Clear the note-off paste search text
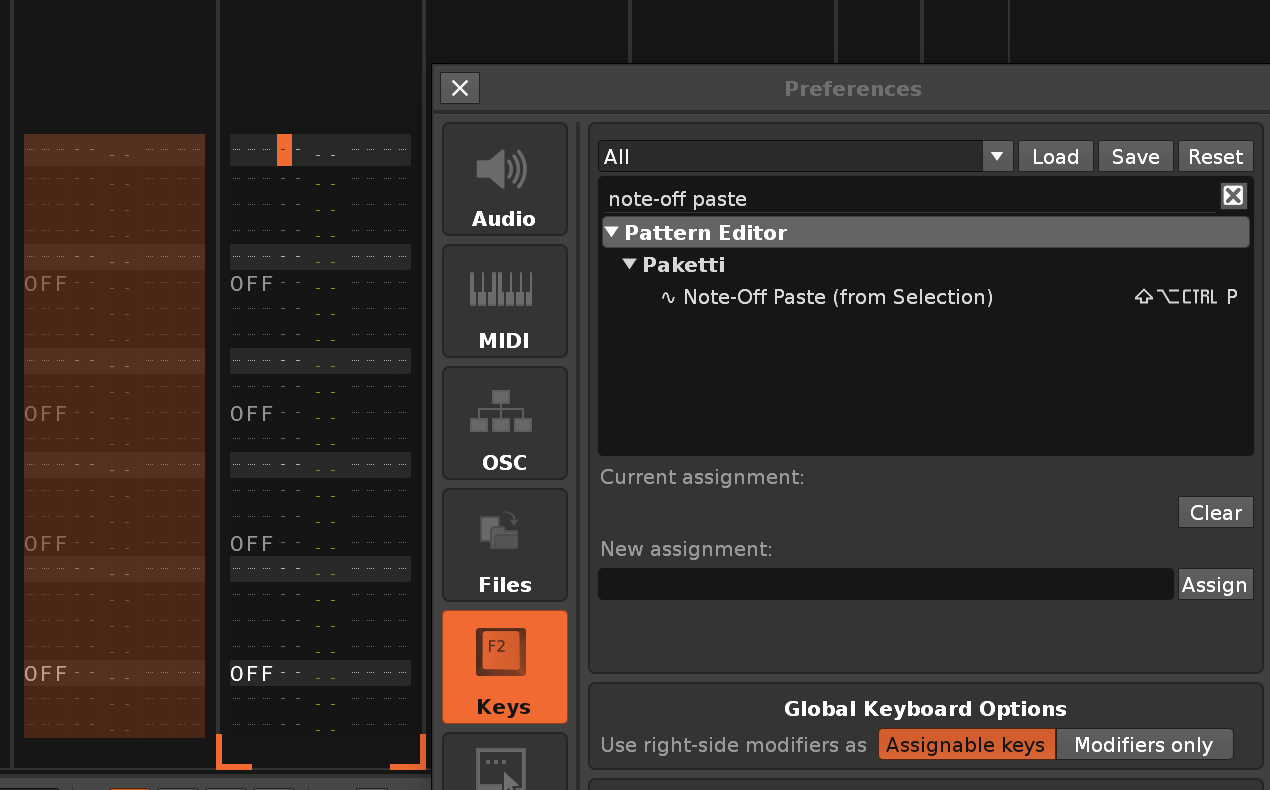The width and height of the screenshot is (1270, 790). (x=1233, y=196)
